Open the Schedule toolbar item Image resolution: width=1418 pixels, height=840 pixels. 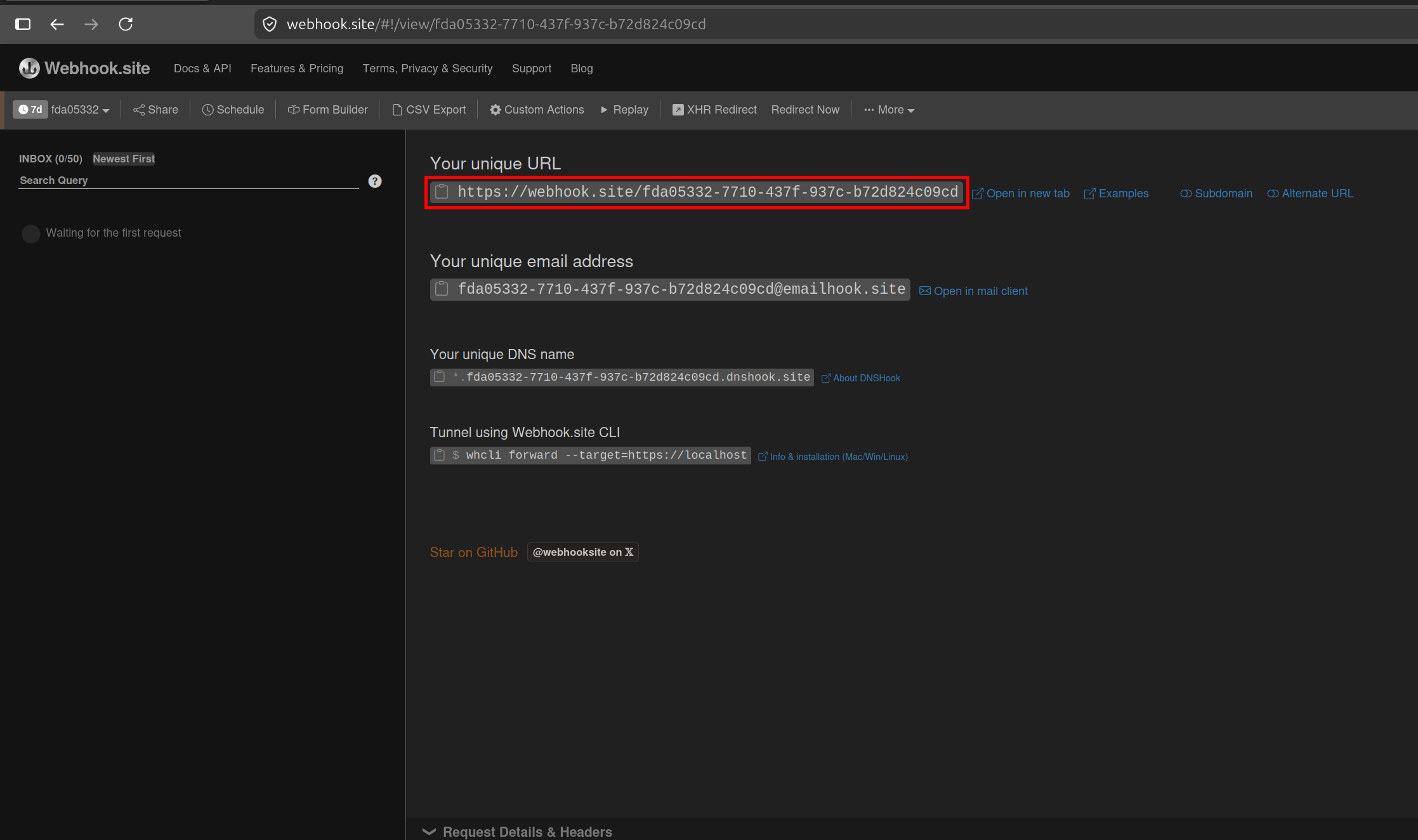233,110
